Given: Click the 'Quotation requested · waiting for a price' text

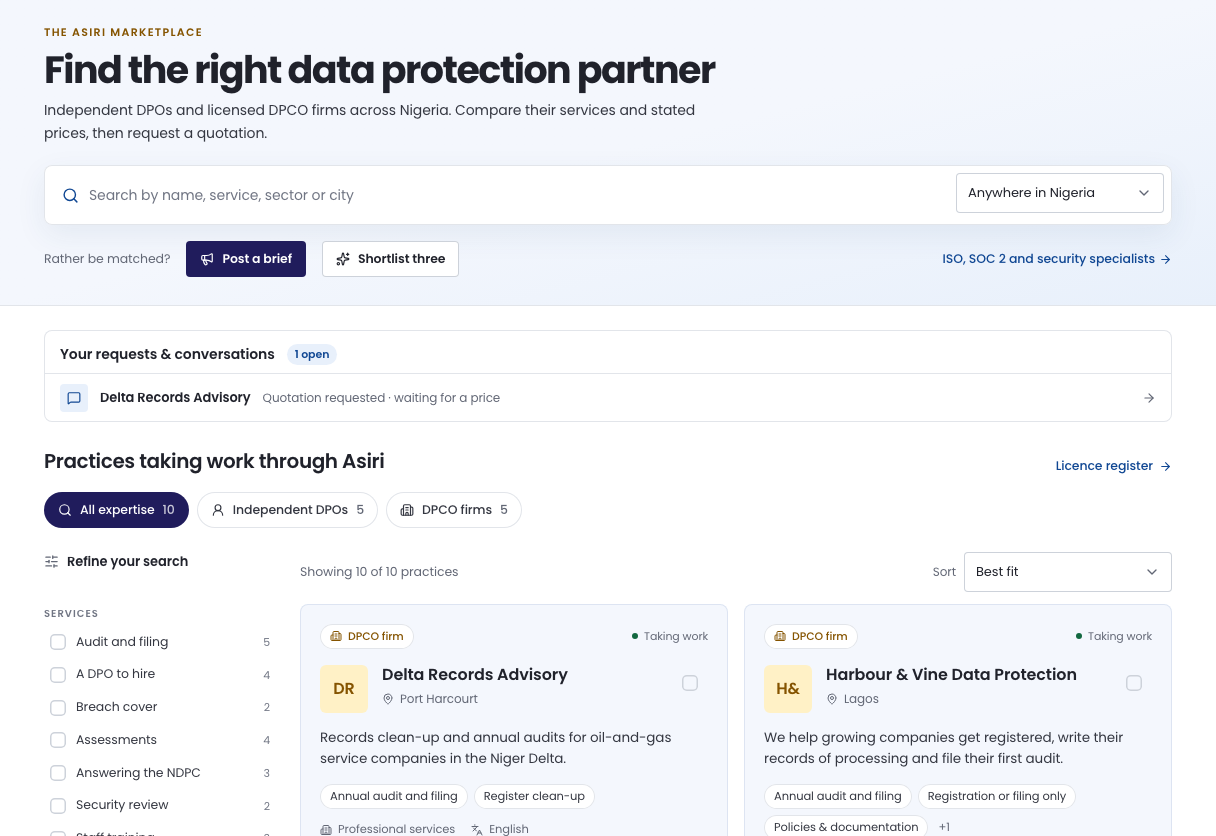Looking at the screenshot, I should tap(381, 398).
